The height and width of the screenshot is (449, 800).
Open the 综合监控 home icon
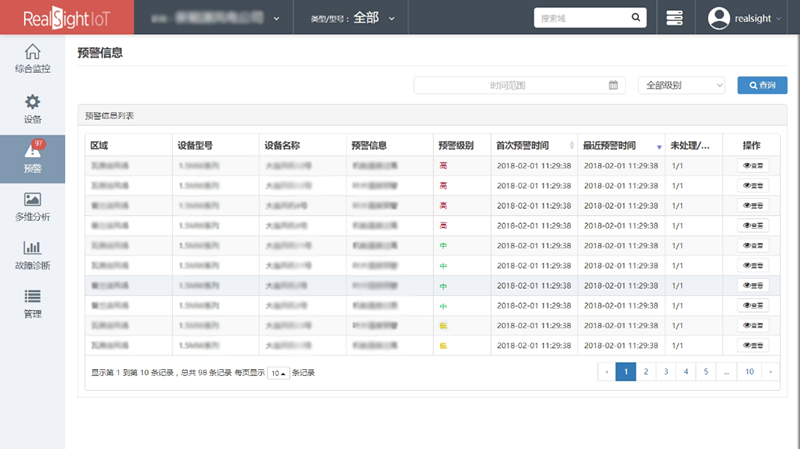pos(32,53)
